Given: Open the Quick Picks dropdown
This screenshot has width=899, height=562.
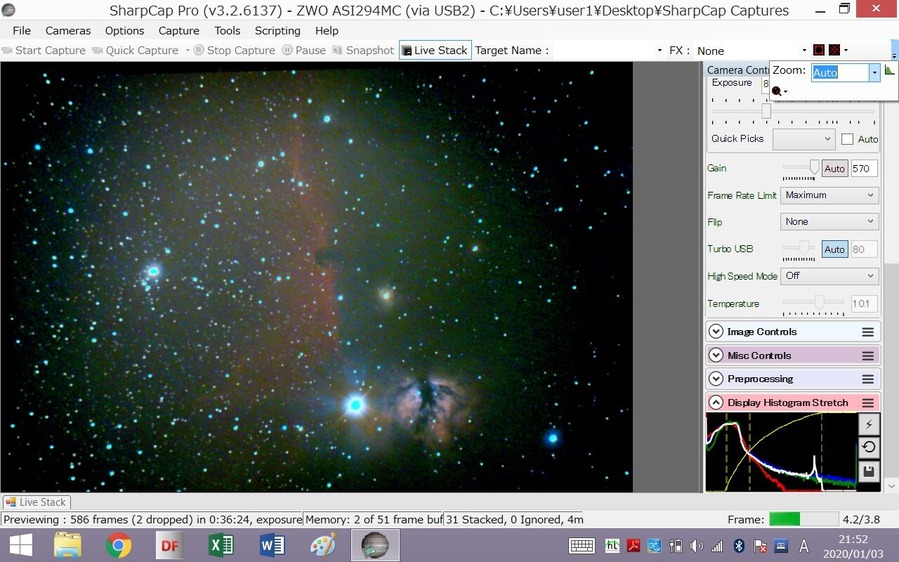Looking at the screenshot, I should pyautogui.click(x=803, y=139).
